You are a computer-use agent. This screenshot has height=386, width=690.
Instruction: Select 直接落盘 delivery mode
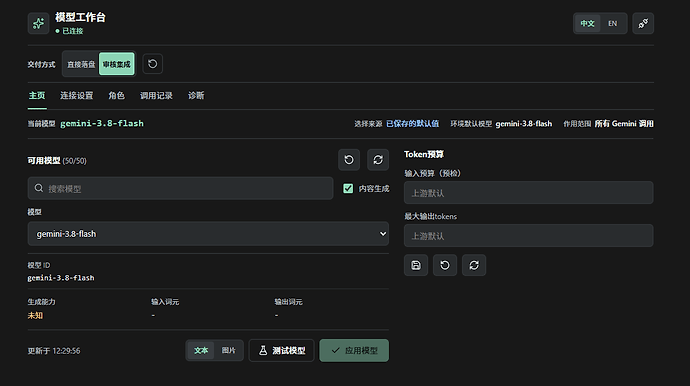pos(81,64)
